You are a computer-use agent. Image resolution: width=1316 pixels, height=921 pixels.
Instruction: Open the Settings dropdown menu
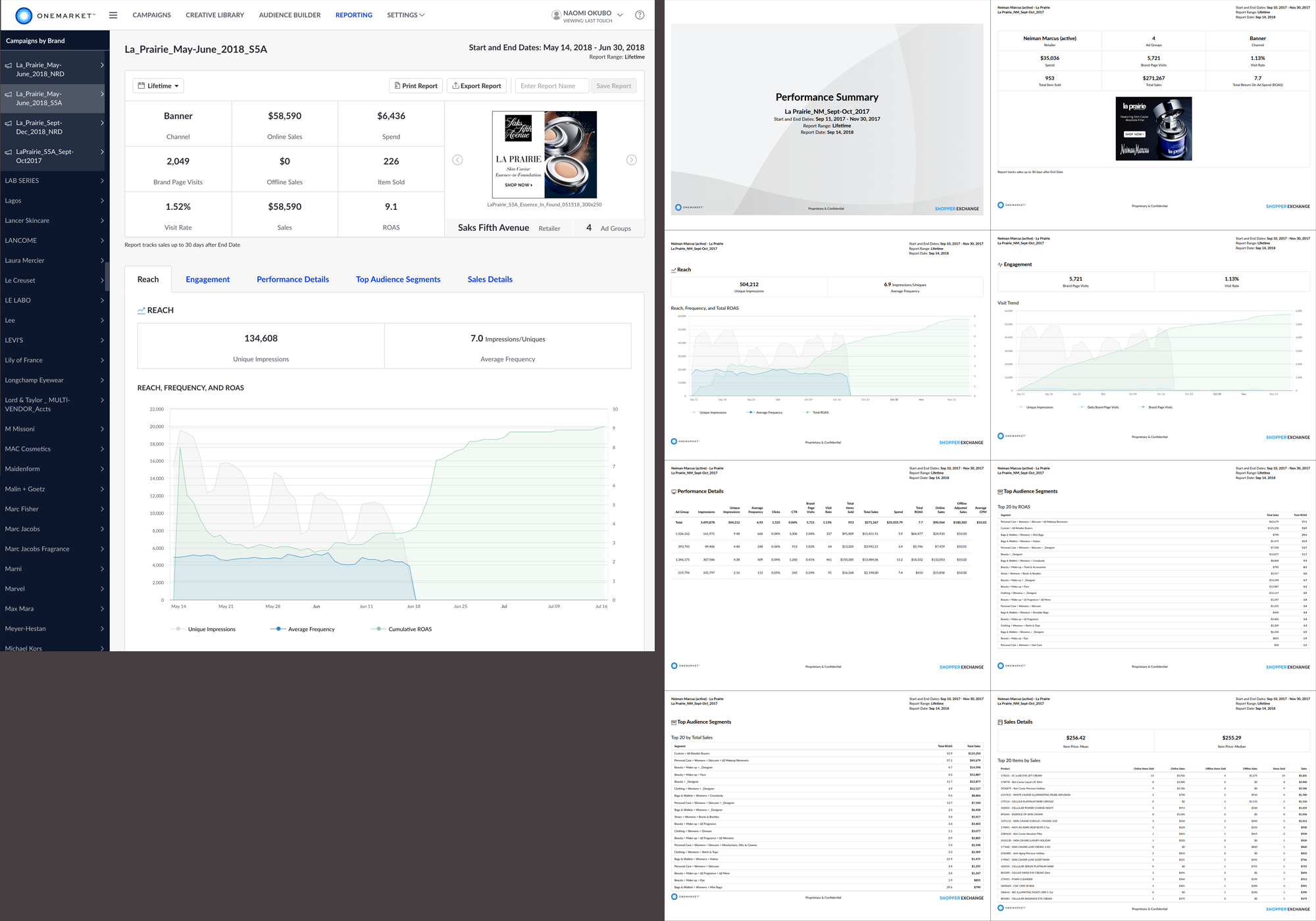(405, 15)
